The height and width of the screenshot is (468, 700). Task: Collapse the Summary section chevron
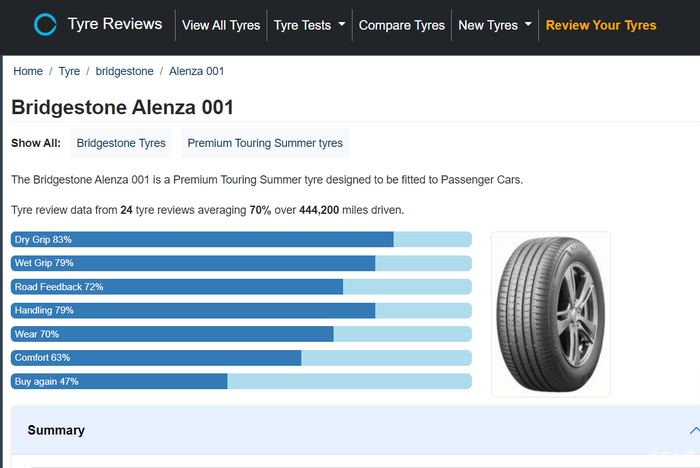pyautogui.click(x=694, y=430)
